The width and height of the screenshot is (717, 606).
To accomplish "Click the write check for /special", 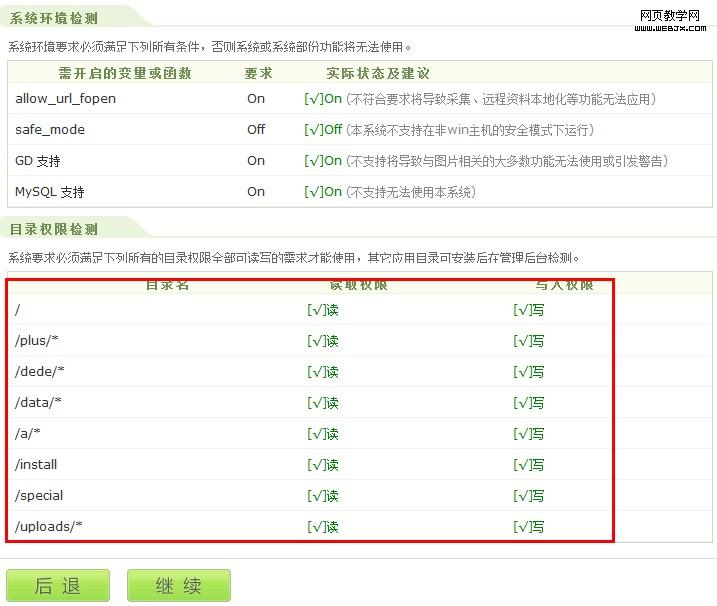I will (x=529, y=496).
